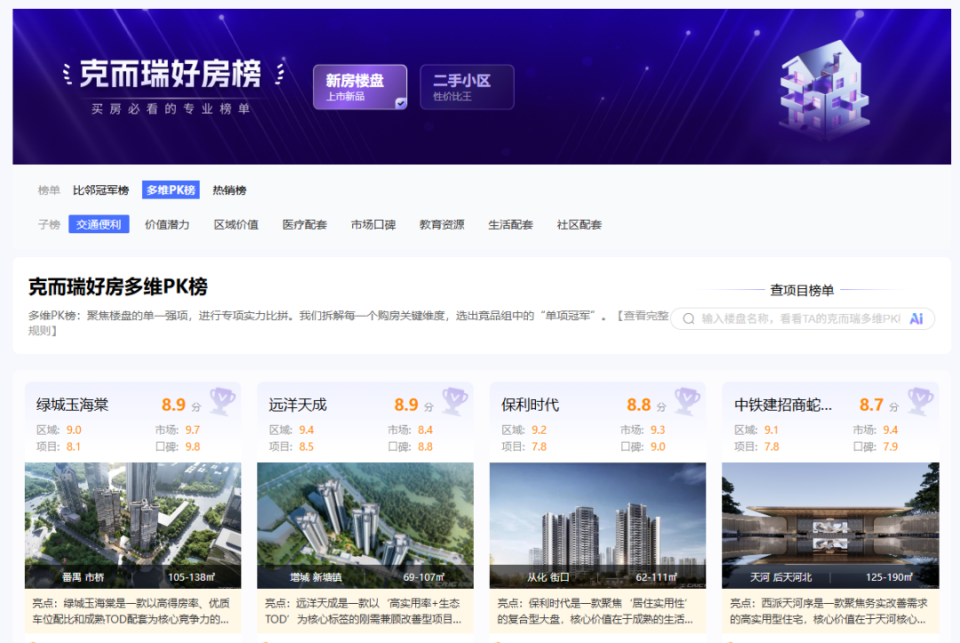This screenshot has width=960, height=643.
Task: Open the 保利时代 project title
Action: pos(530,405)
